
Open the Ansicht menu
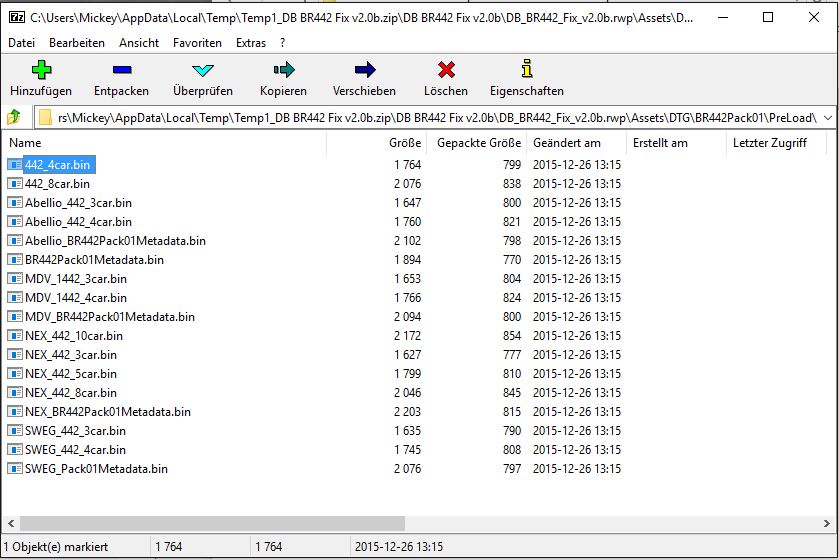pos(139,43)
